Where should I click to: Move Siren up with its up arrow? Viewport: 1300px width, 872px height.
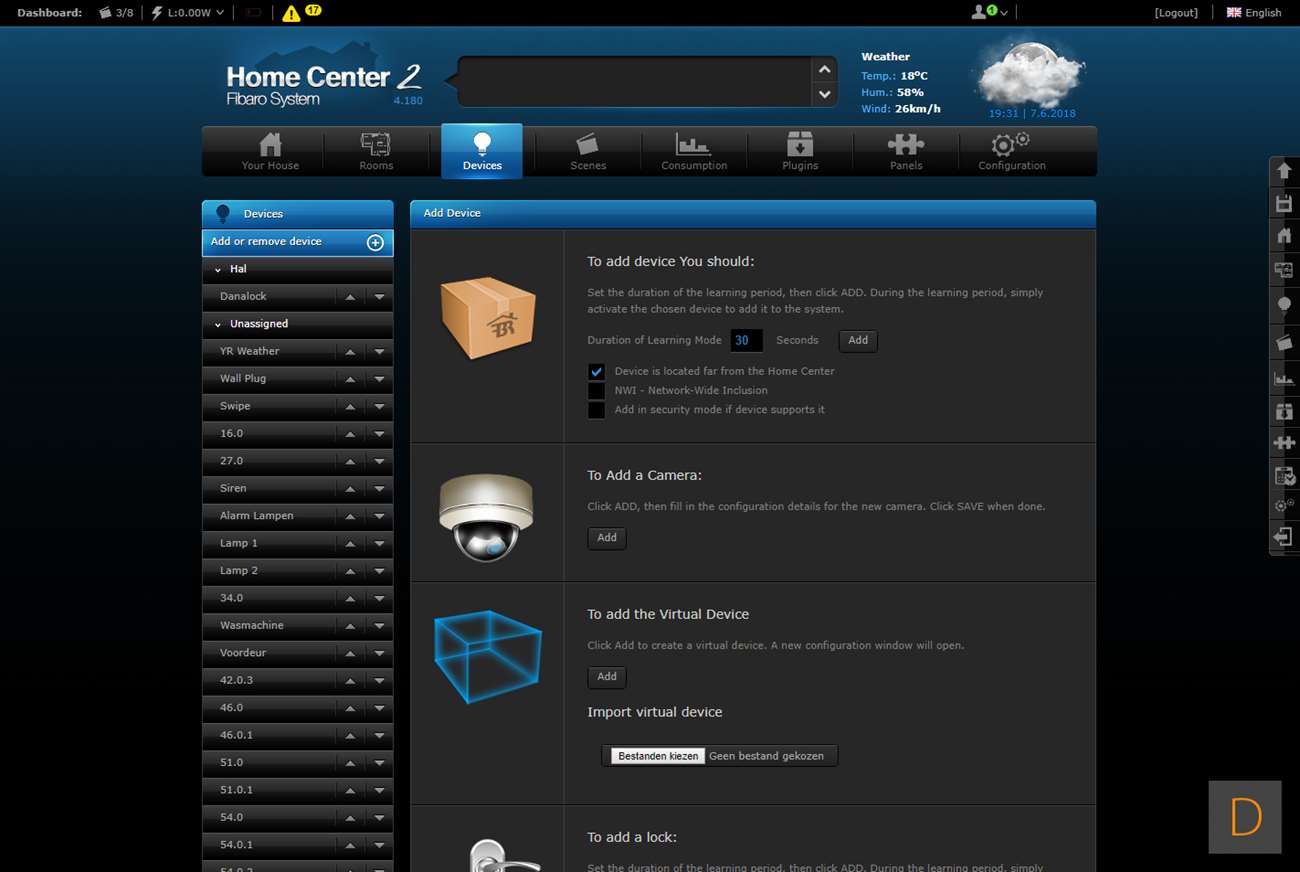[x=350, y=489]
